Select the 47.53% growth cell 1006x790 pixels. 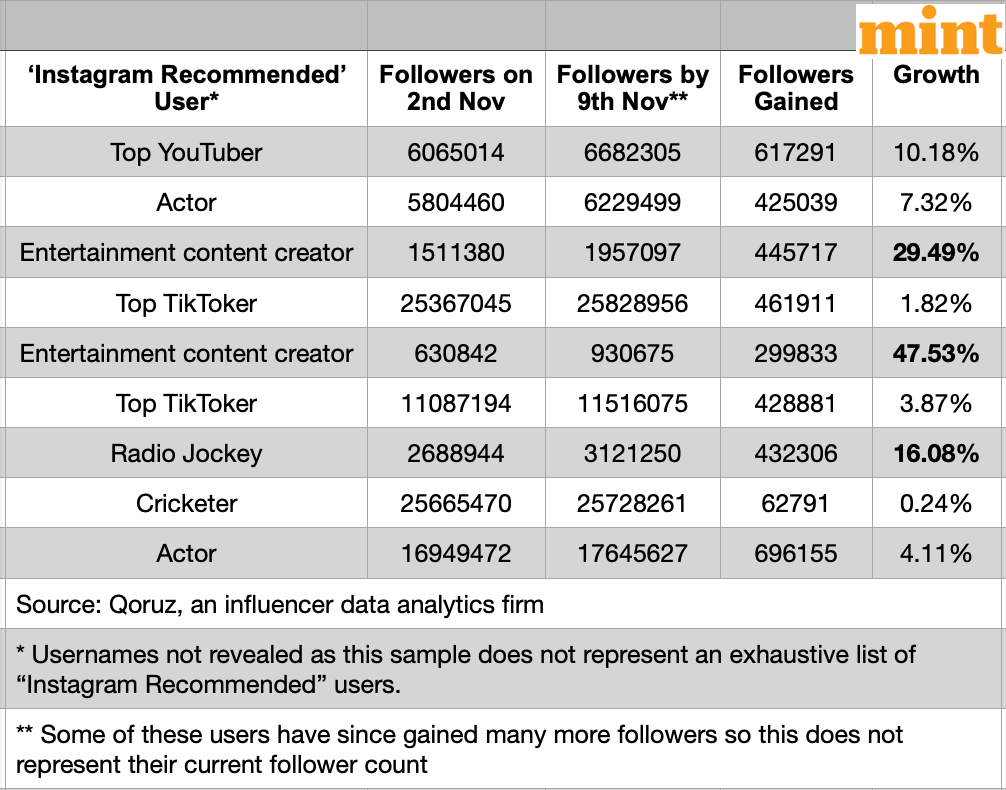click(x=936, y=353)
